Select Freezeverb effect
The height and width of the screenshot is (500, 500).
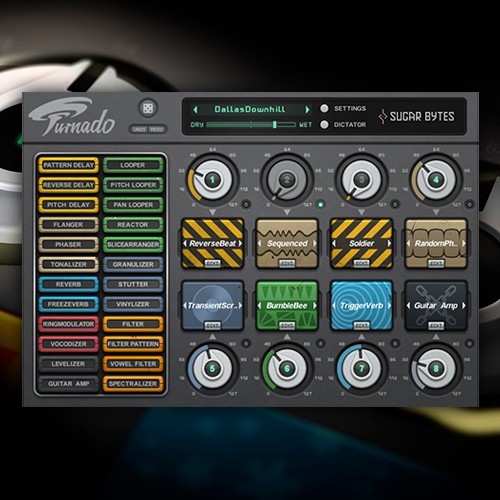(x=68, y=304)
